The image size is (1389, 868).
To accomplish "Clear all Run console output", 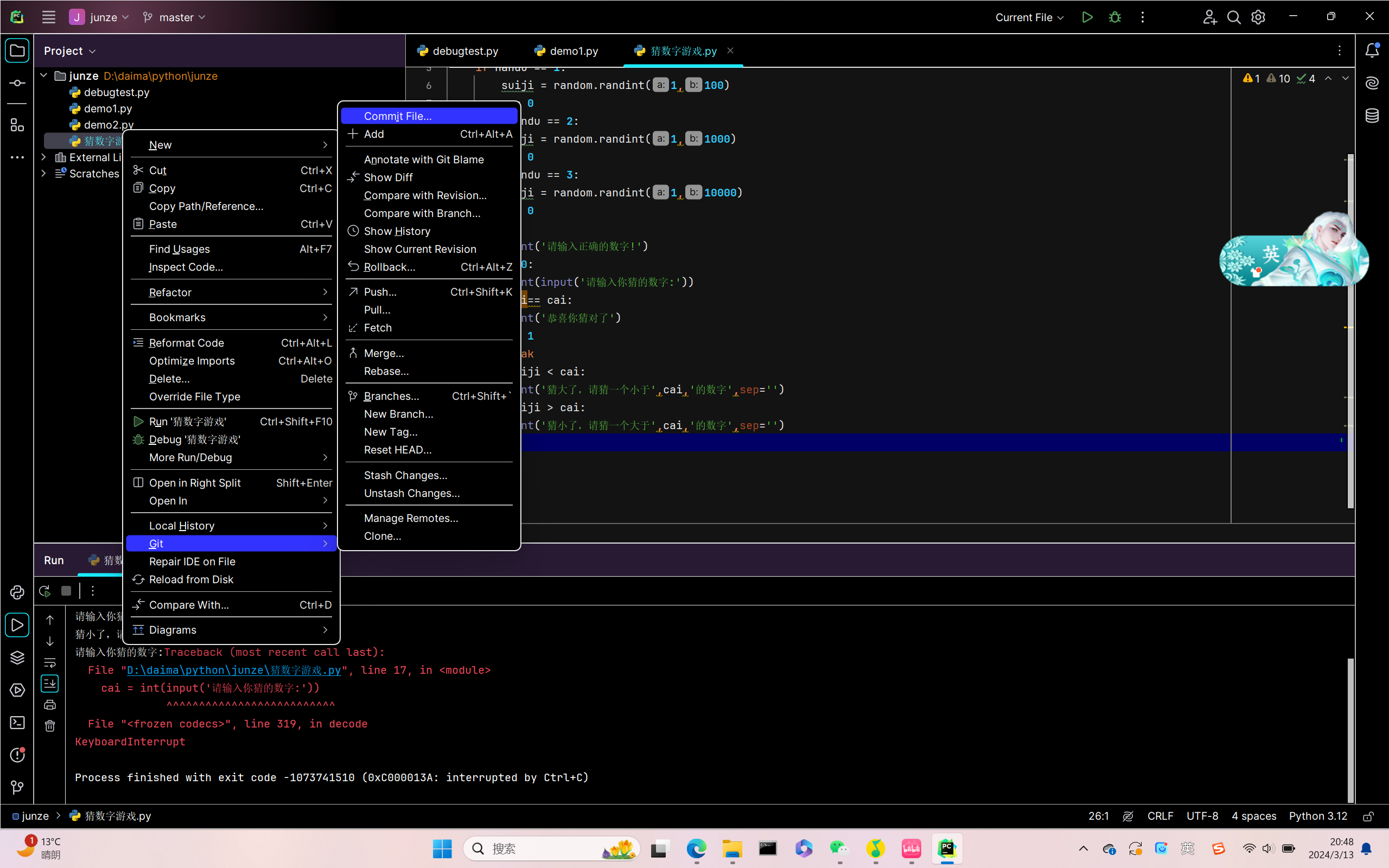I will pyautogui.click(x=50, y=726).
